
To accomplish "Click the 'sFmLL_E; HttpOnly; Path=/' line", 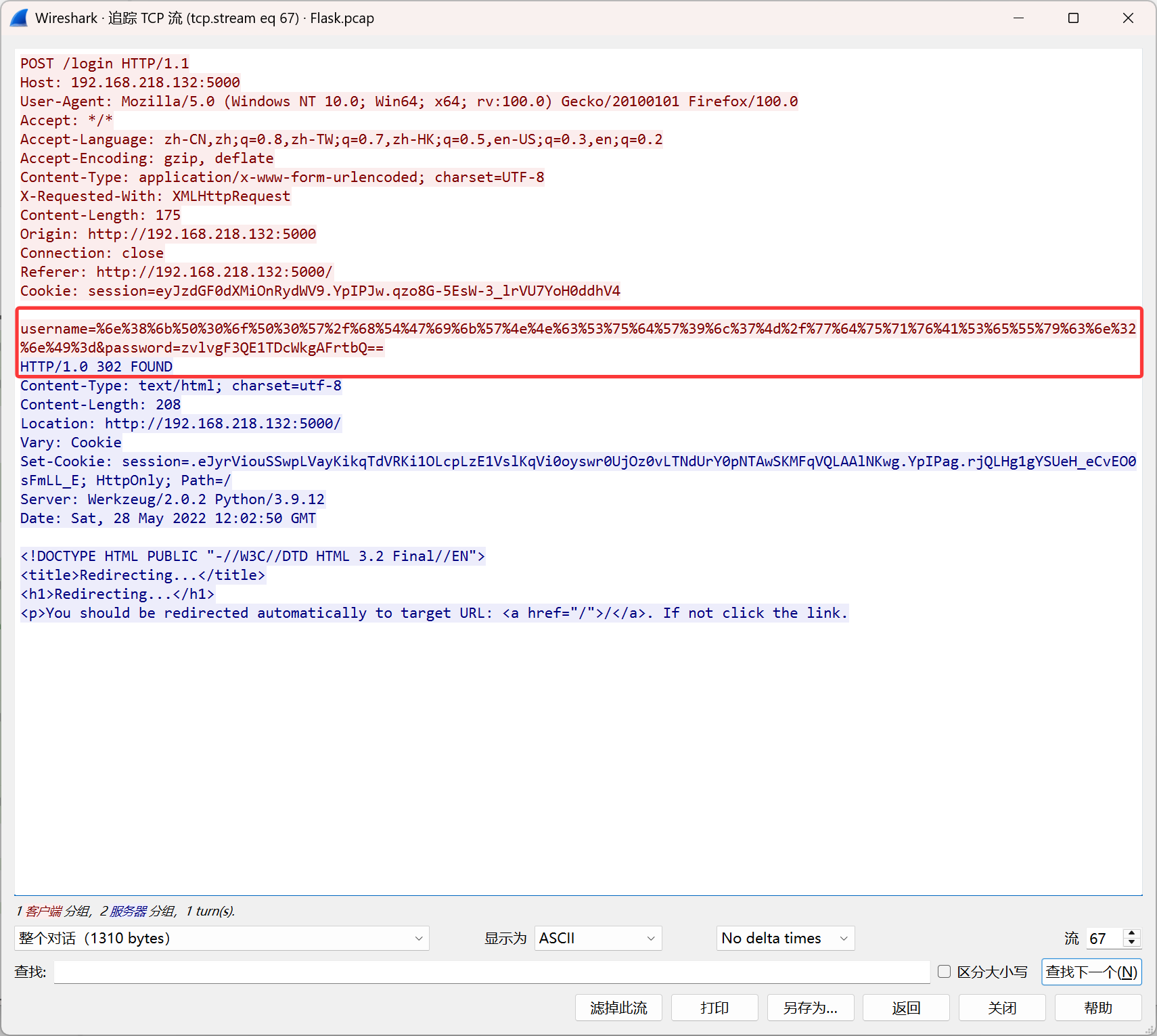I will [x=126, y=480].
